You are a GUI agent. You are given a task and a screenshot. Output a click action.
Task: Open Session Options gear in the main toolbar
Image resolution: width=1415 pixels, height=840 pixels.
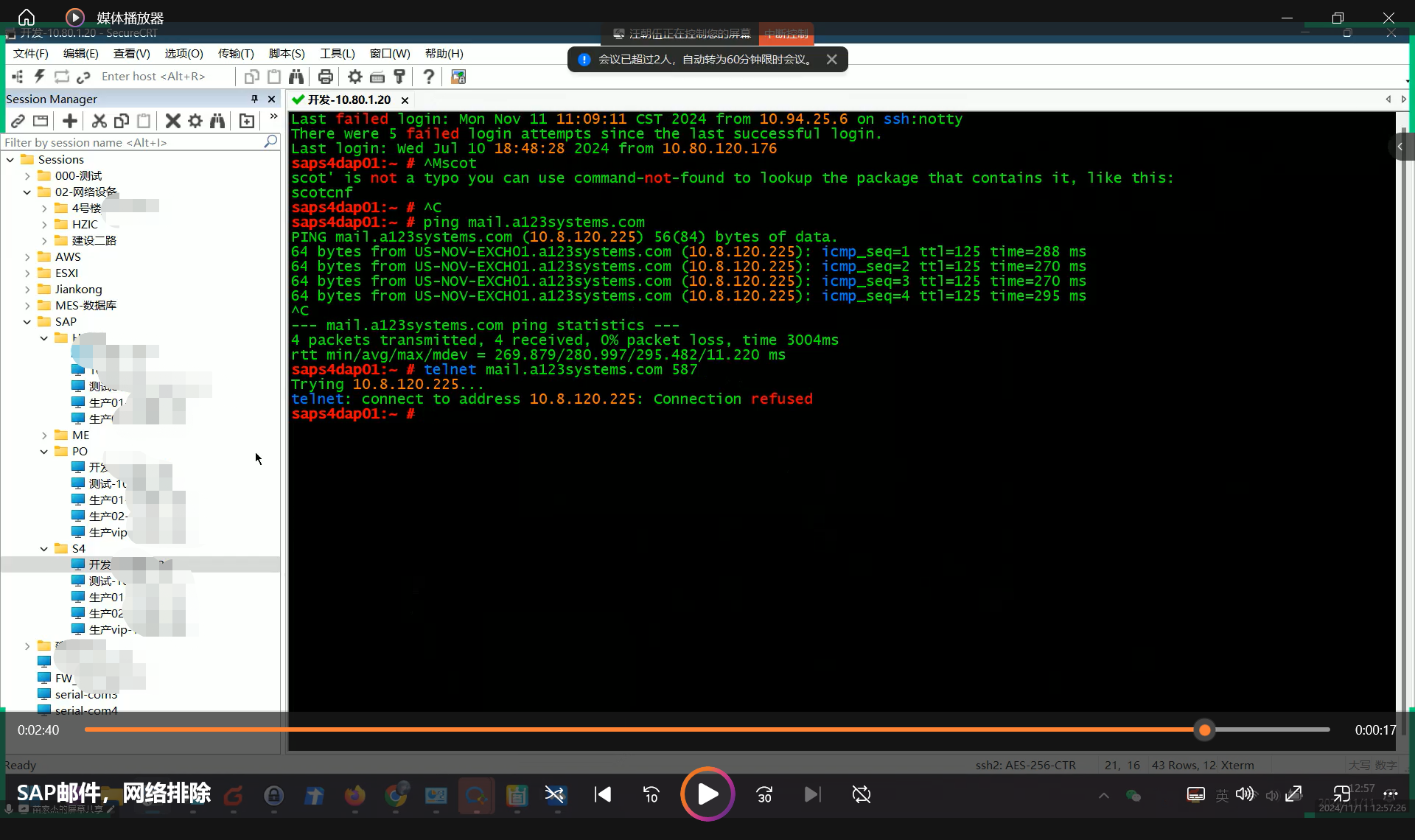(x=355, y=76)
